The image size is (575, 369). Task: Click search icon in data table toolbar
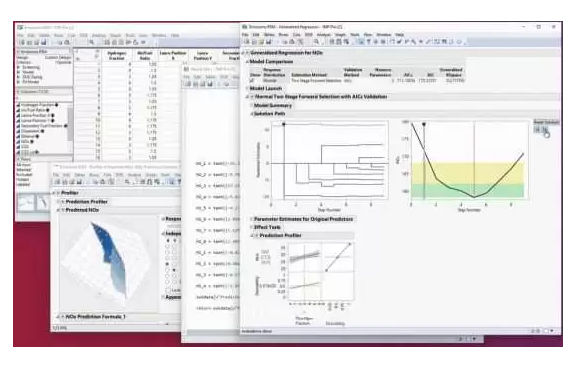click(92, 43)
